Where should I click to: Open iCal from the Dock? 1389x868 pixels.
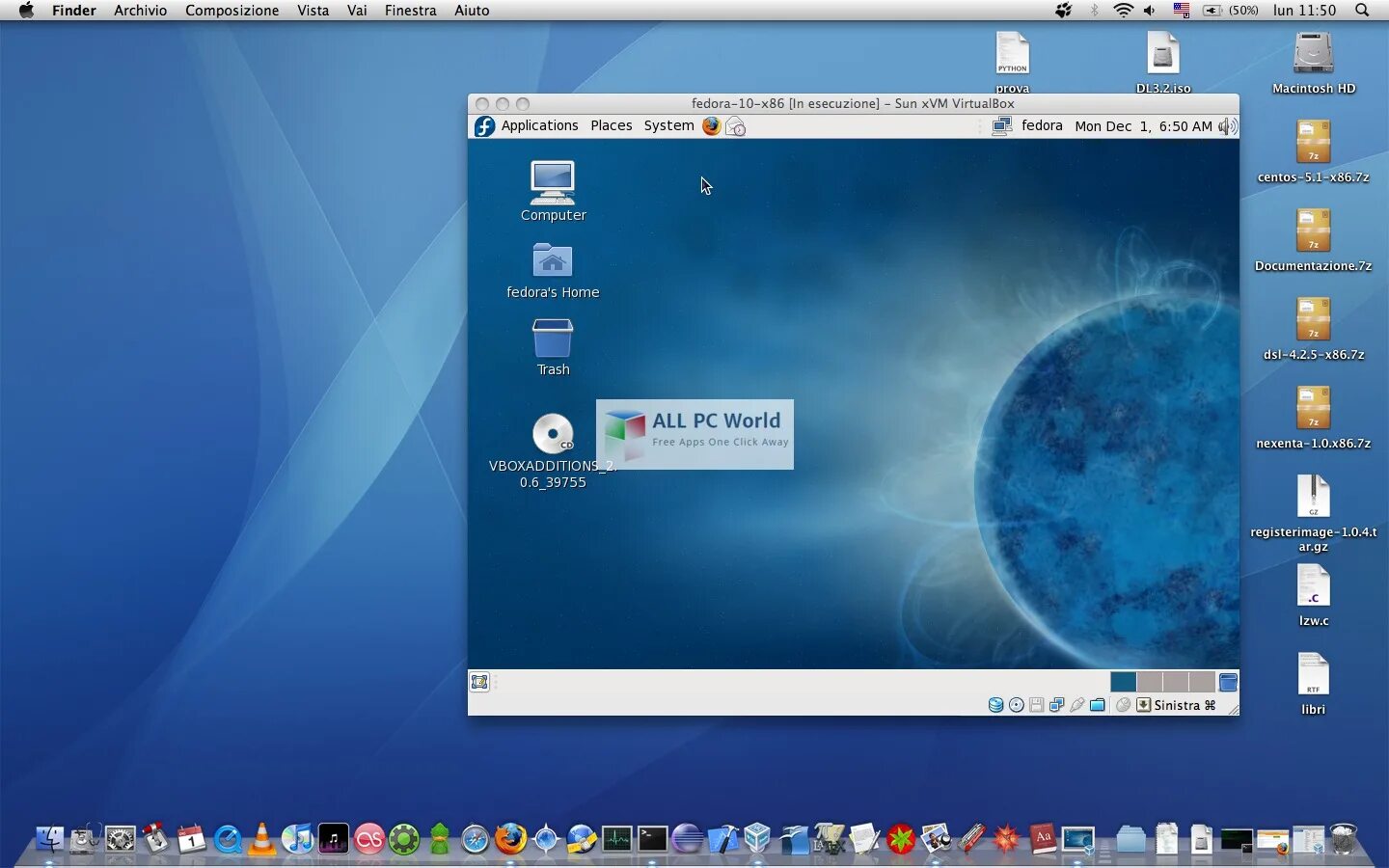pyautogui.click(x=191, y=839)
